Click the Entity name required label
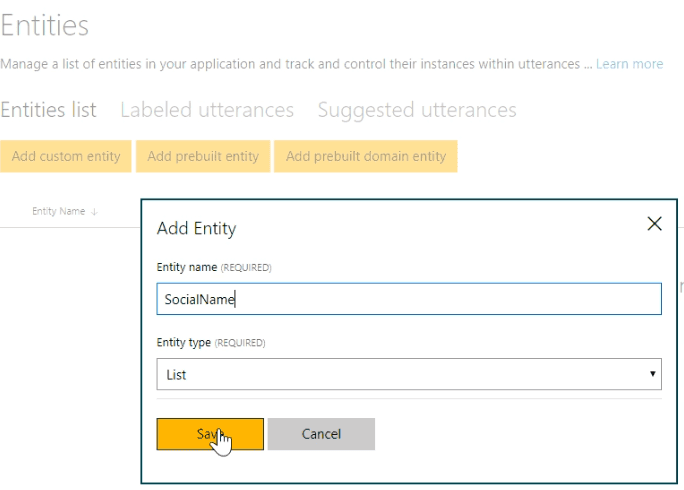 click(x=214, y=268)
